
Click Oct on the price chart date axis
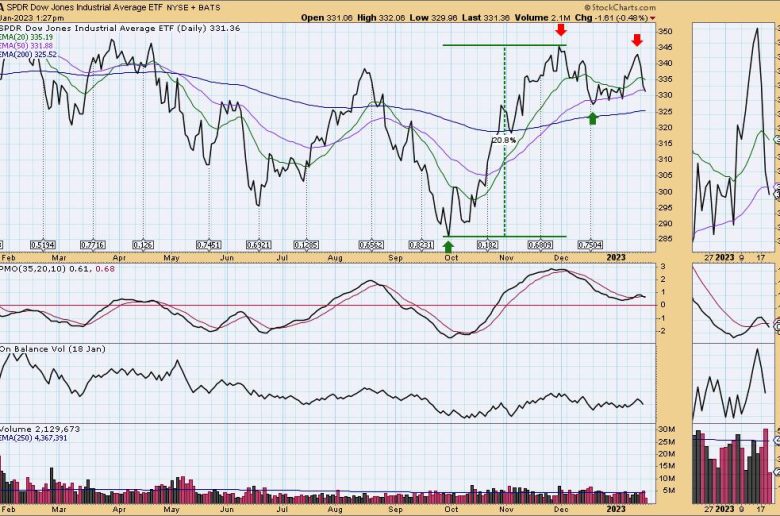pos(451,258)
